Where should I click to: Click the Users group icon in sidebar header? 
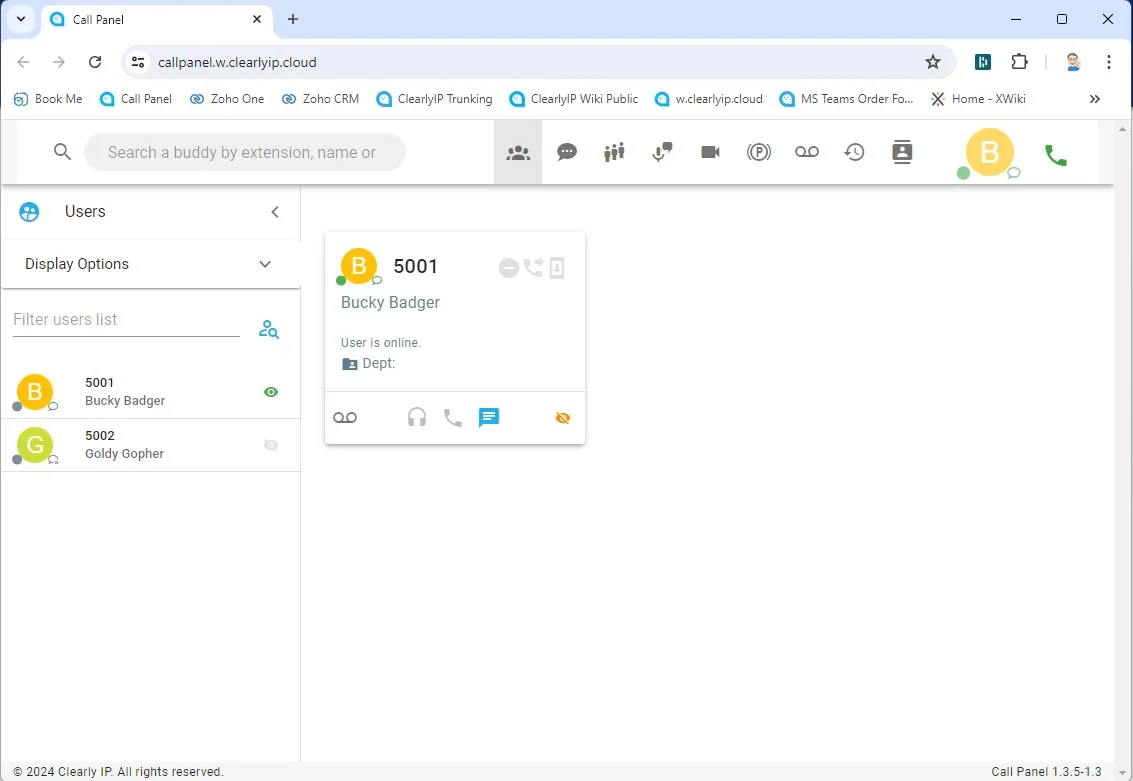click(x=29, y=212)
